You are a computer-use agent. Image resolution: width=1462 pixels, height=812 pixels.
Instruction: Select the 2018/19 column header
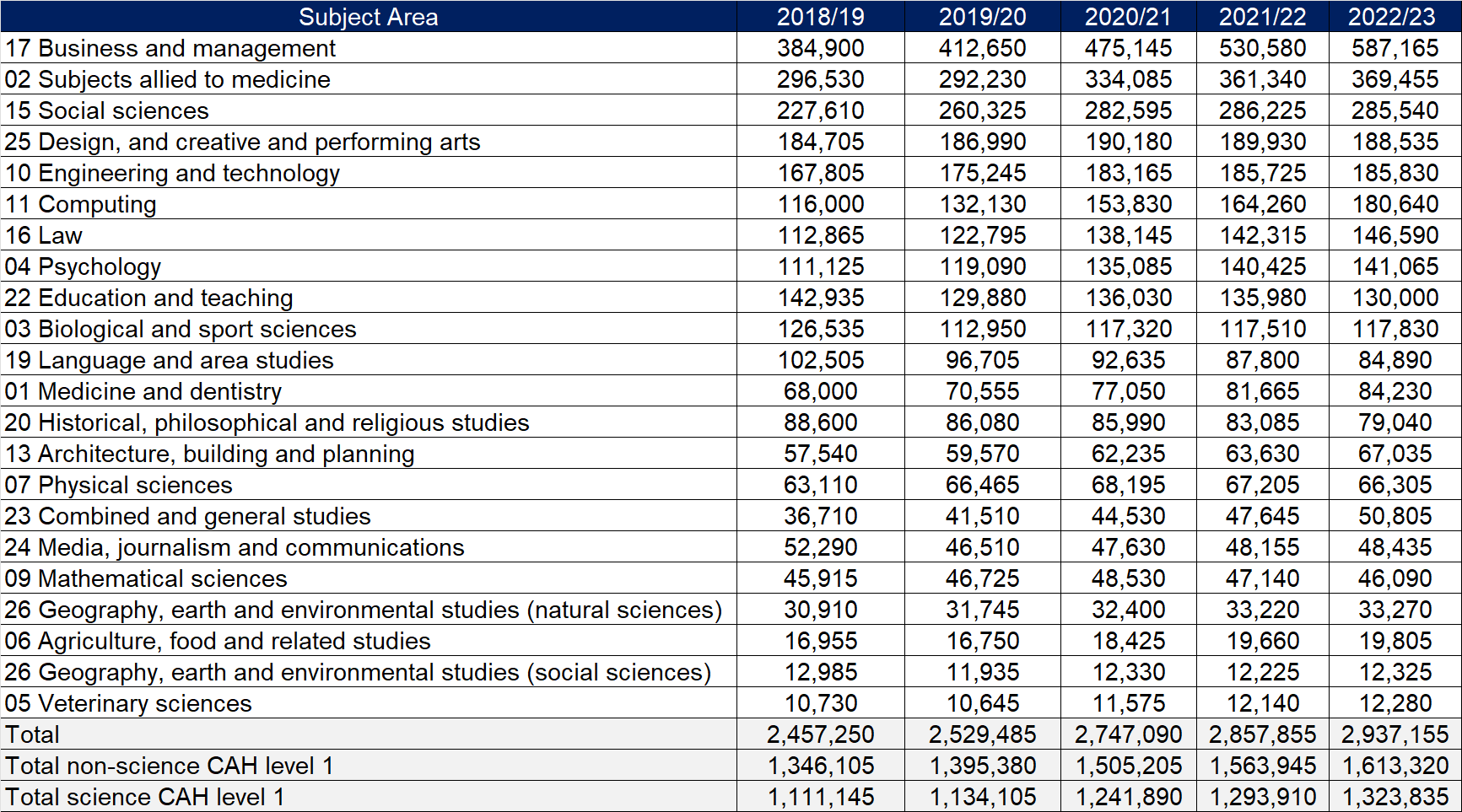(x=821, y=17)
